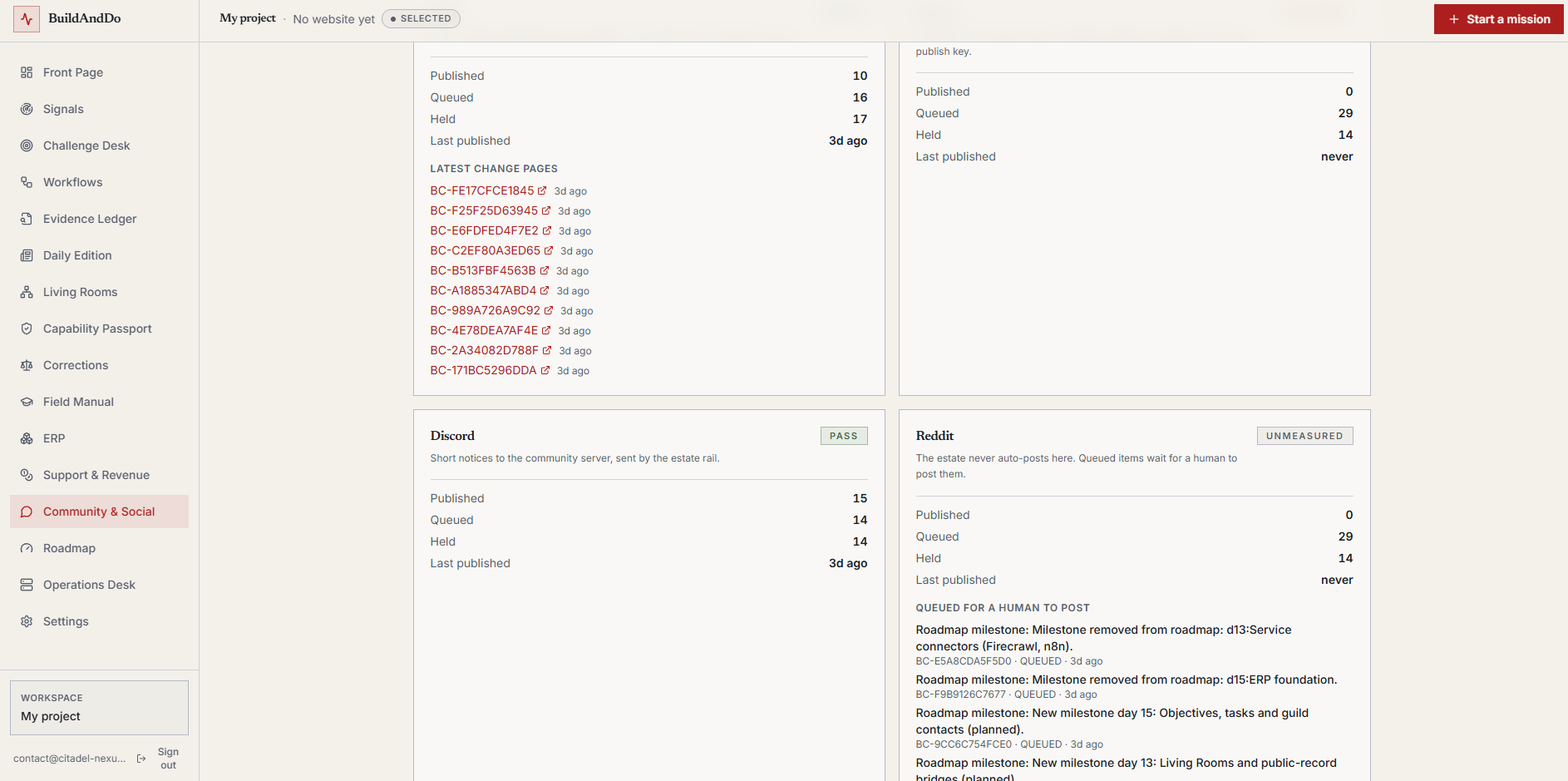Open Roadmap gauge icon

tap(27, 548)
